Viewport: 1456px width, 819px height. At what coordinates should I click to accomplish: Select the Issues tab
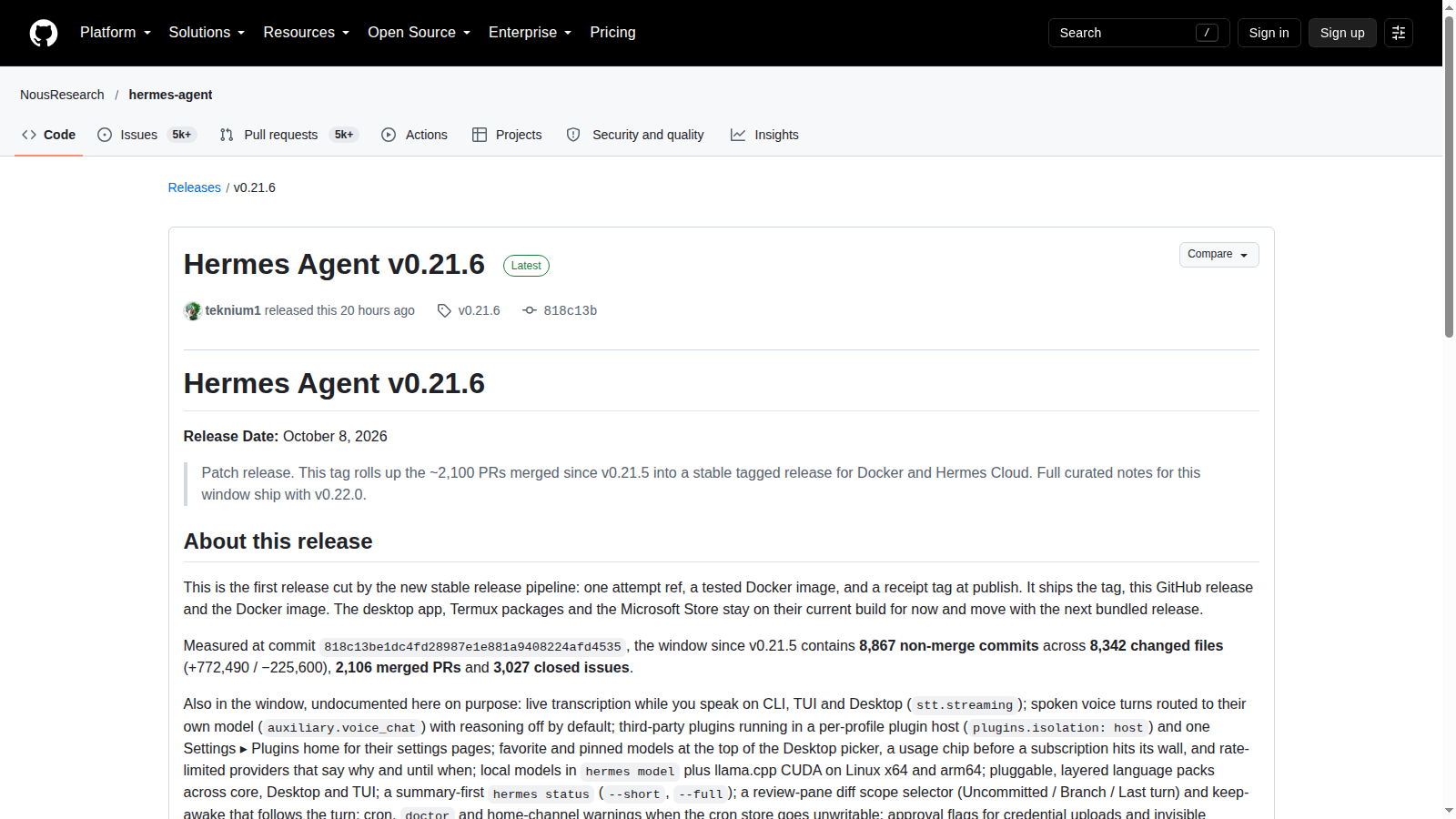pos(147,135)
